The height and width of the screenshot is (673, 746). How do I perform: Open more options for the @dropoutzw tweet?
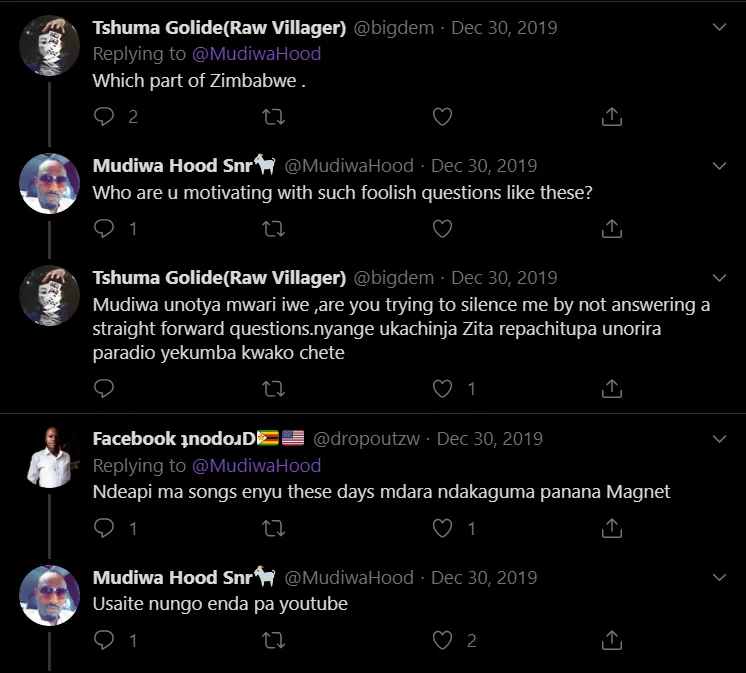click(719, 439)
